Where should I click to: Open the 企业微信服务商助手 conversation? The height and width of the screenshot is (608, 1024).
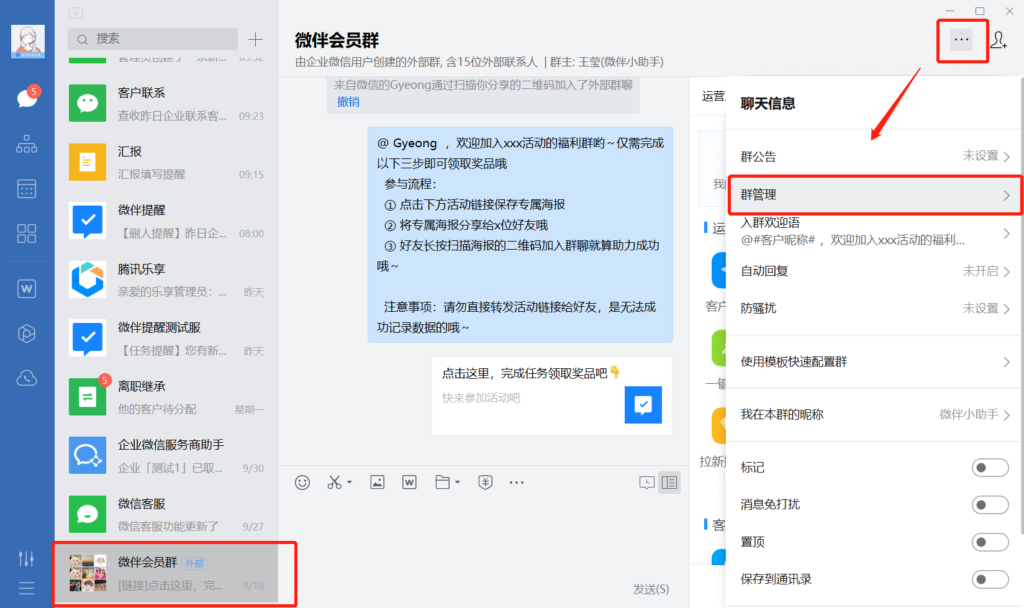pos(167,456)
